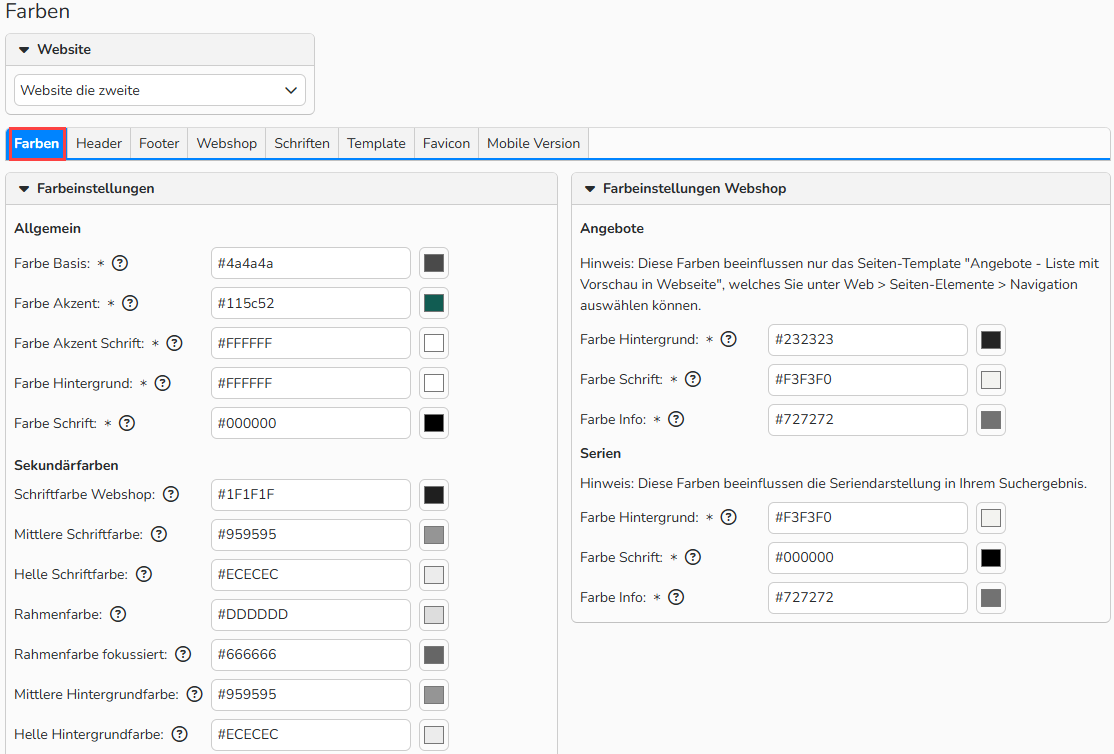Open help for Serien Farbe Hintergrund

click(729, 517)
